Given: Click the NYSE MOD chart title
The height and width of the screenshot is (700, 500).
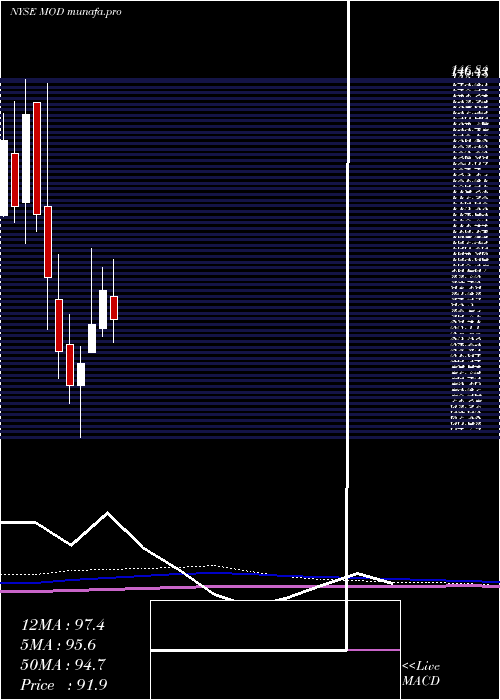Looking at the screenshot, I should pyautogui.click(x=66, y=12).
